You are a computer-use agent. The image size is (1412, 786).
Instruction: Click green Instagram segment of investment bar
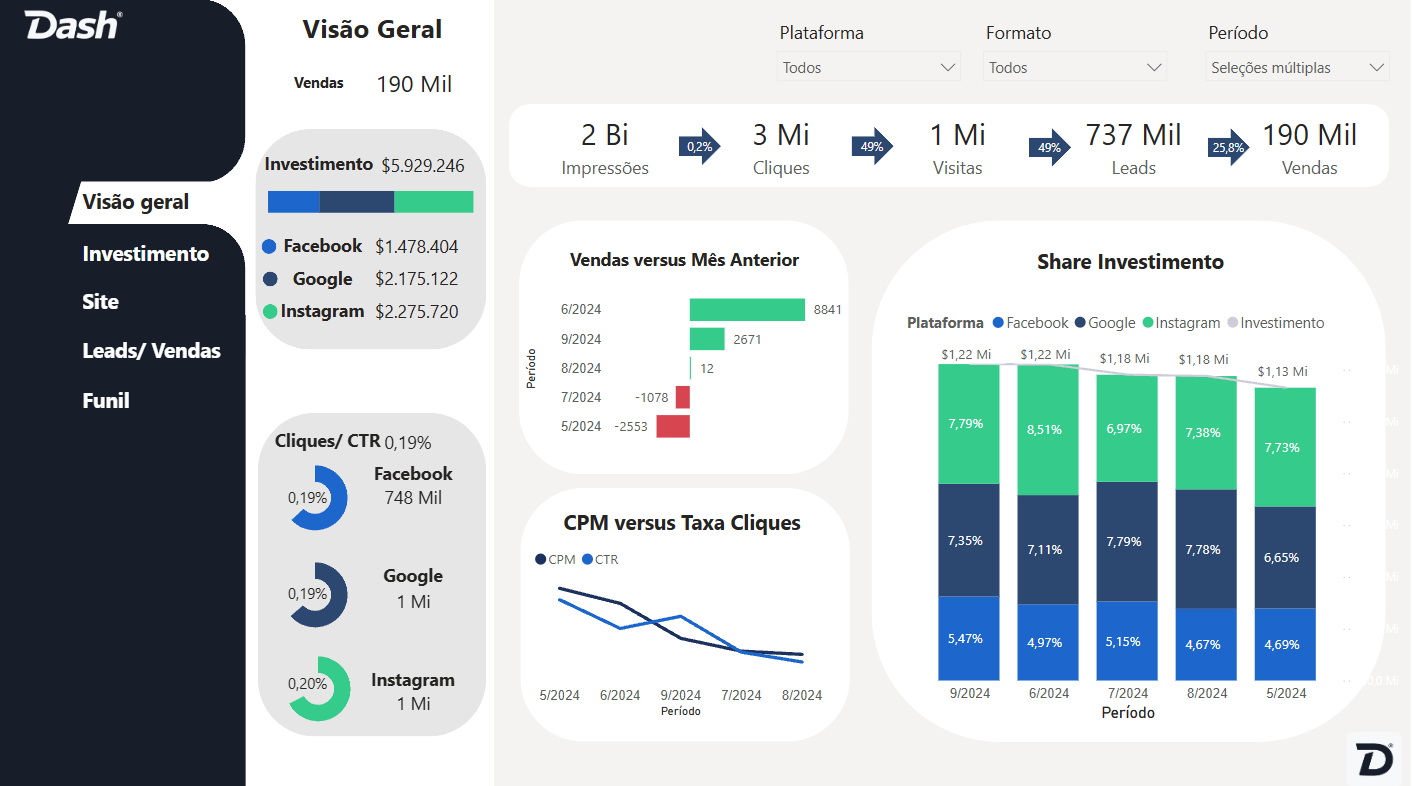click(433, 202)
